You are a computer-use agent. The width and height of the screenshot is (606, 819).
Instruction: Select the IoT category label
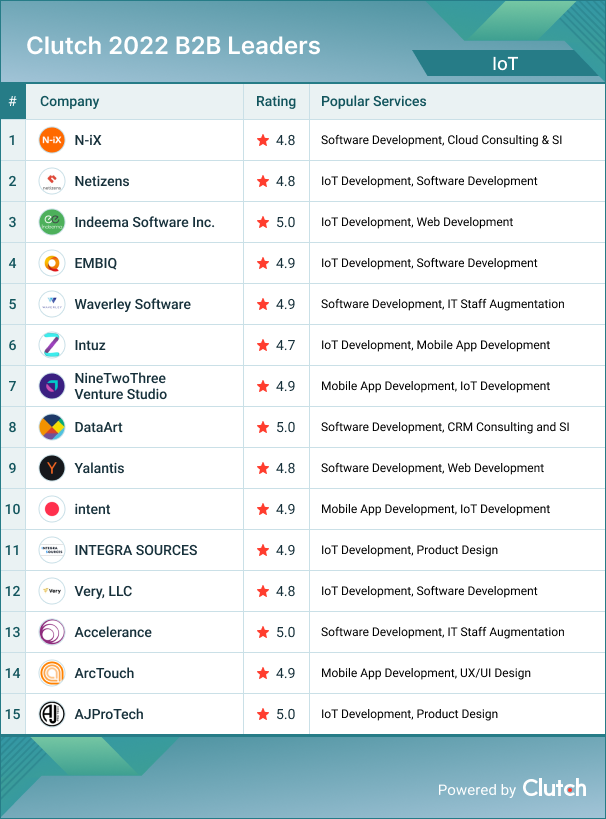(505, 64)
